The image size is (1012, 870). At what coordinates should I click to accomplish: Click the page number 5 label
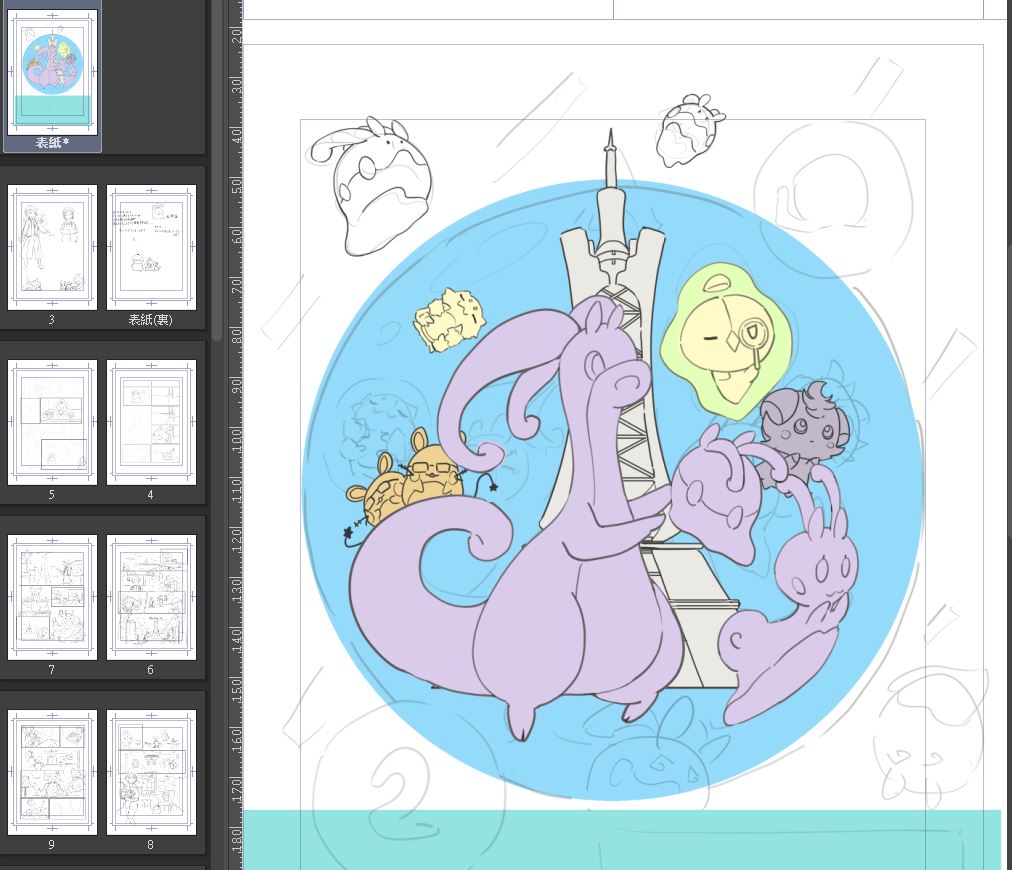coord(52,495)
